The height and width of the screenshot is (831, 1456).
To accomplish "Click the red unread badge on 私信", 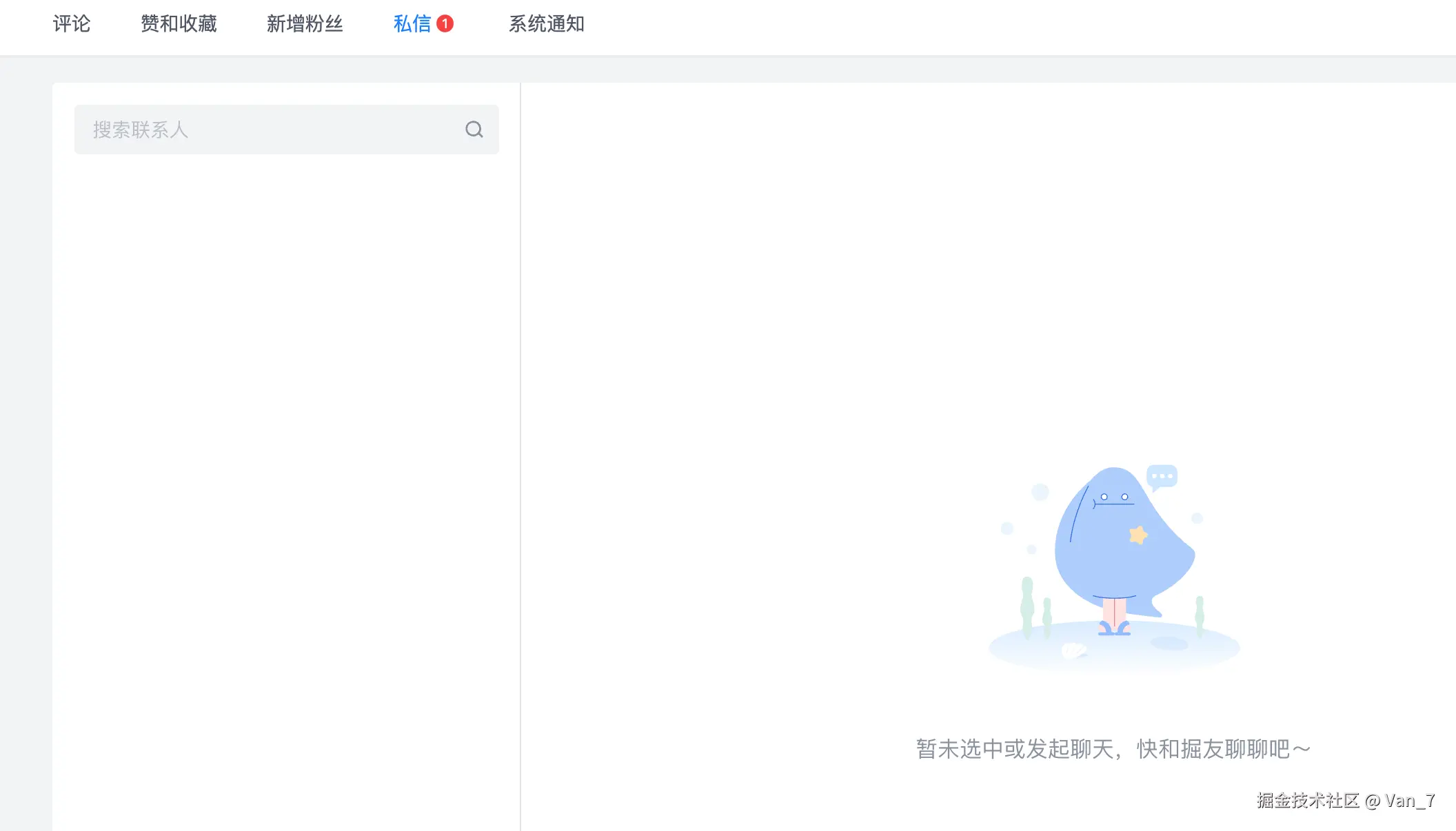I will click(447, 23).
